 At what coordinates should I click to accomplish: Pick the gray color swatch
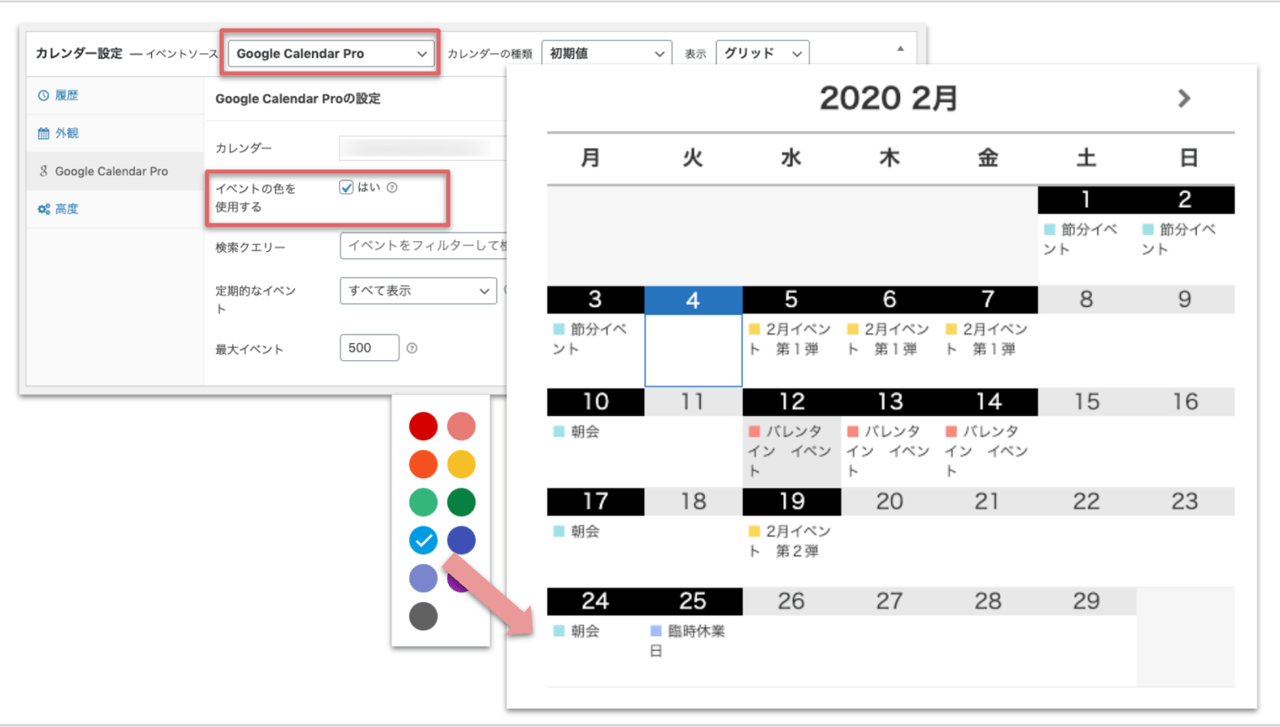[424, 617]
